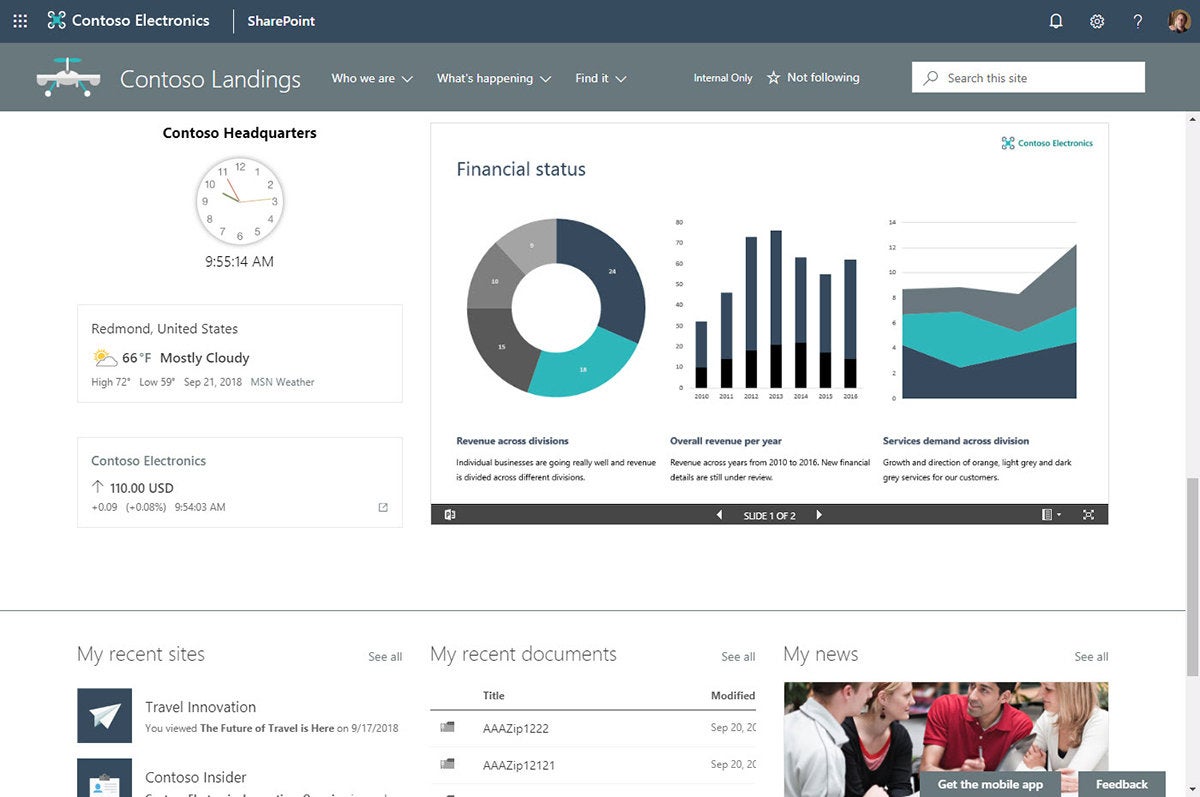Go to the next slide arrow
Screen dimensions: 1200x797
pyautogui.click(x=819, y=515)
